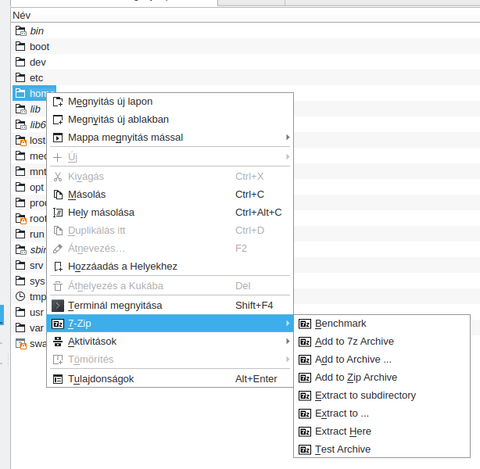Select Terminál megnyitása
The width and height of the screenshot is (480, 469).
pos(170,306)
